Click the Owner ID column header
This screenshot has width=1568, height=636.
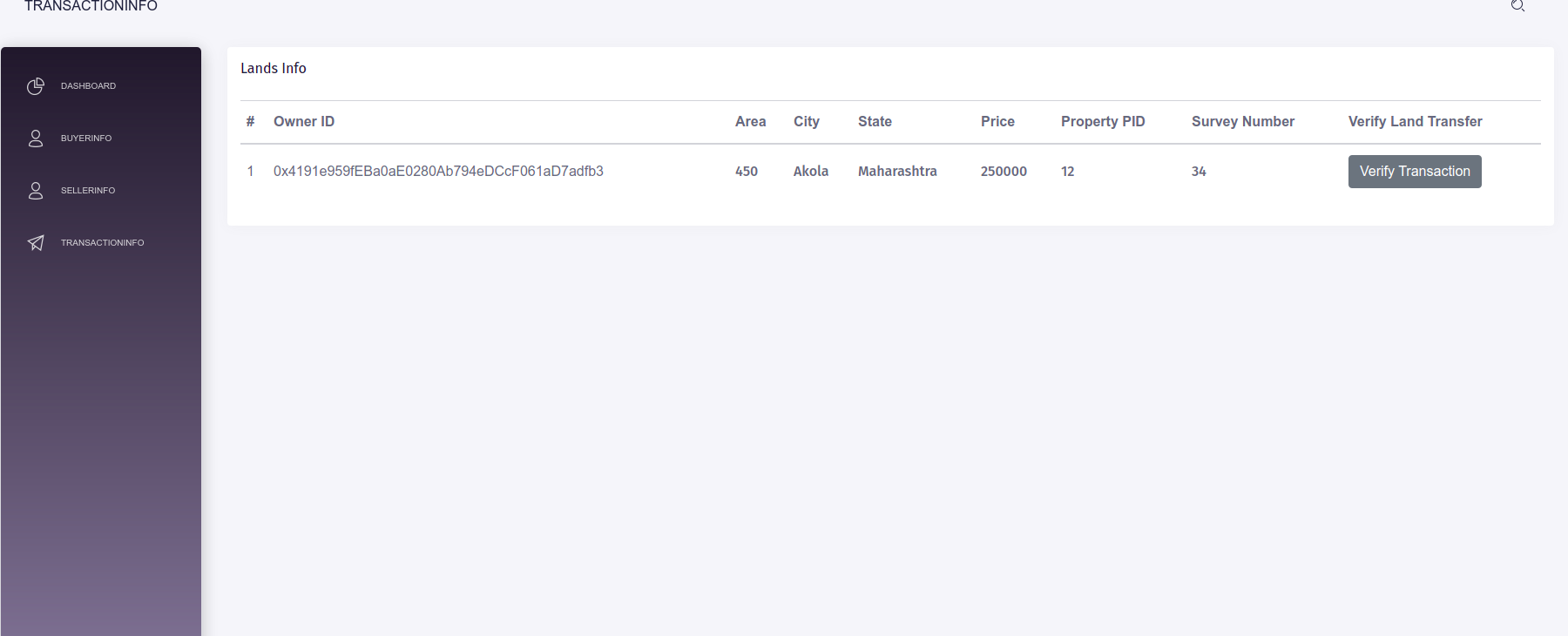click(304, 122)
